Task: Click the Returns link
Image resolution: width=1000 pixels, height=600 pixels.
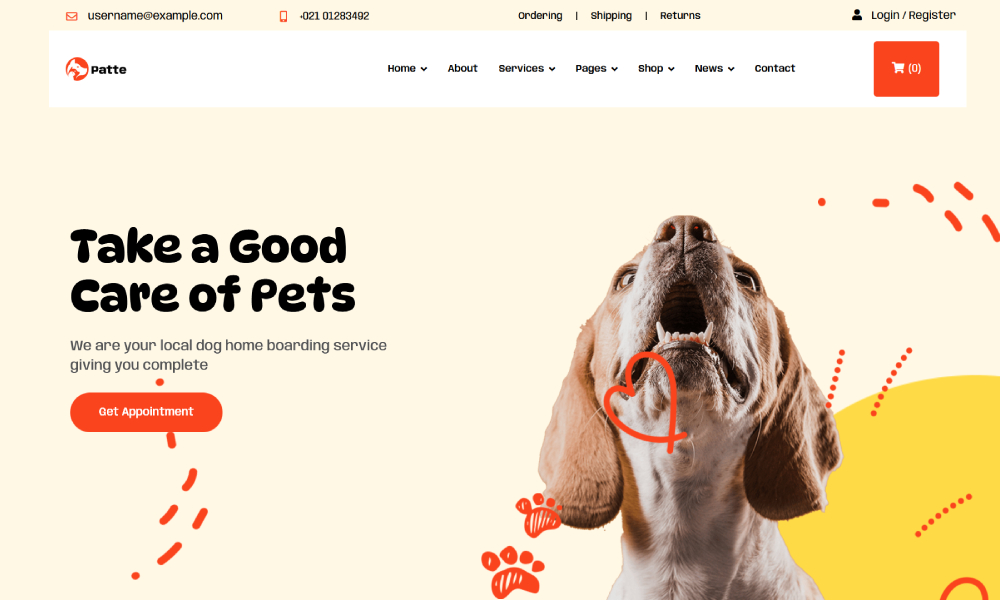Action: point(680,15)
